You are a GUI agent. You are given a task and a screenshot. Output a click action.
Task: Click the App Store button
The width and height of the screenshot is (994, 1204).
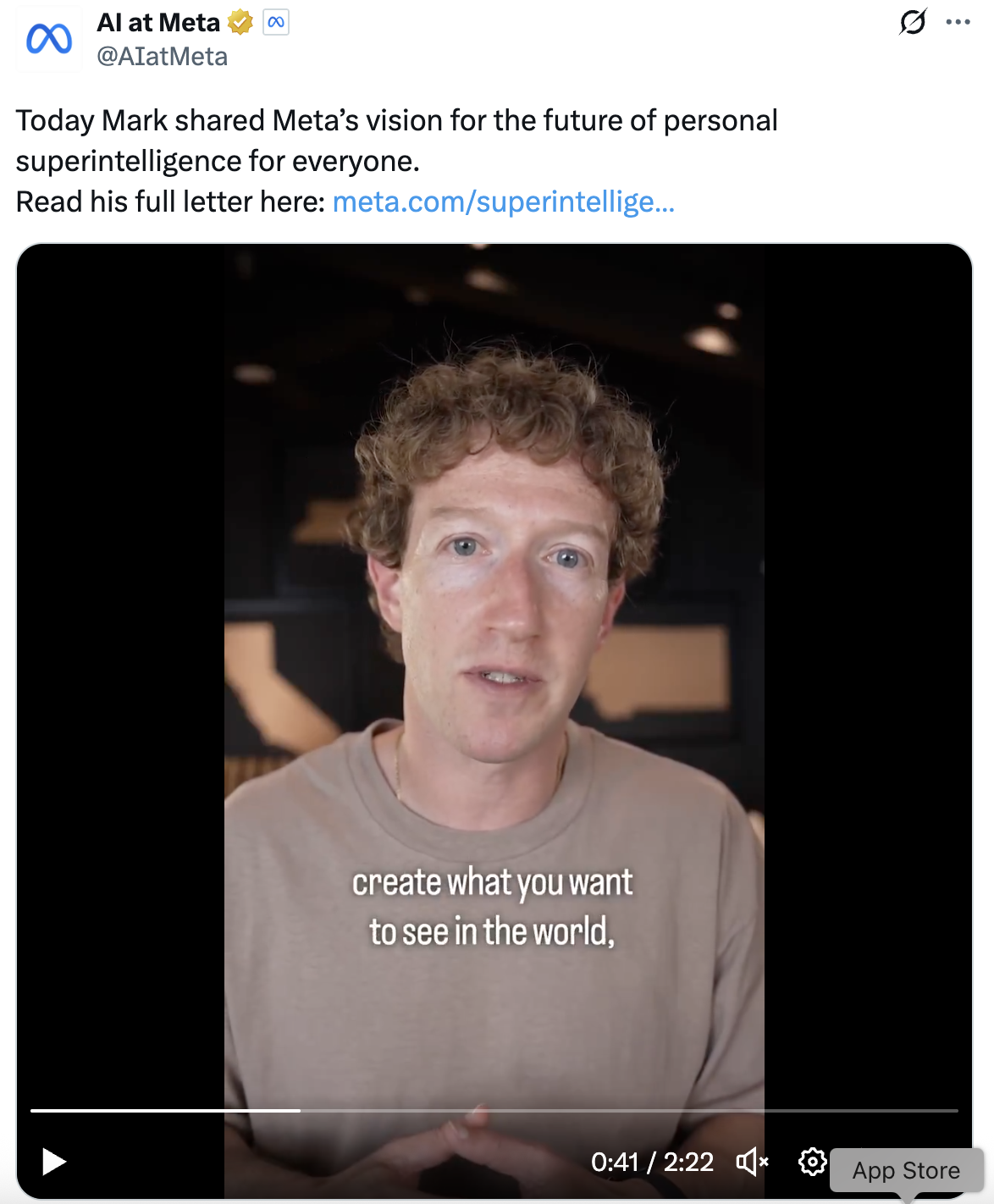906,1170
